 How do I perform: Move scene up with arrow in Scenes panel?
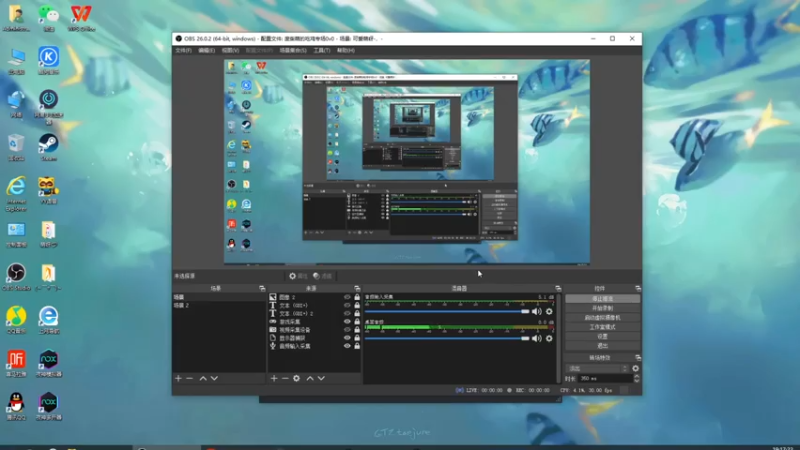[x=203, y=379]
